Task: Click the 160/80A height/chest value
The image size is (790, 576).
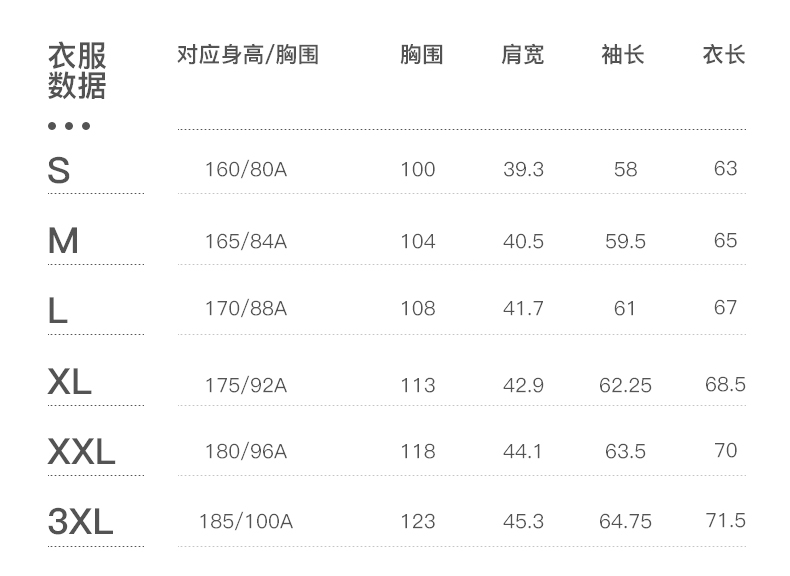Action: click(245, 169)
